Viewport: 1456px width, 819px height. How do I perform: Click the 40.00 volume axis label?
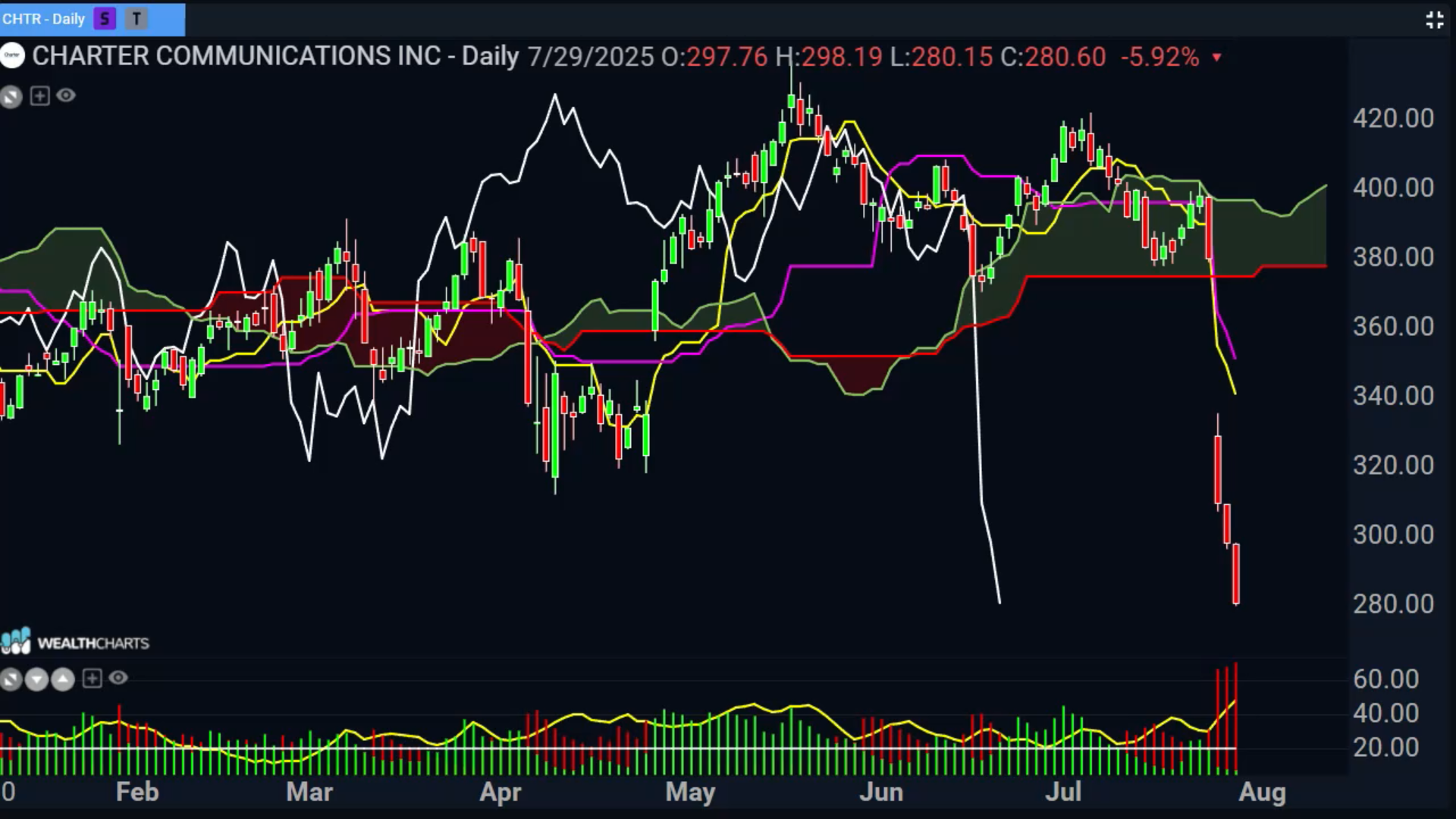[x=1386, y=713]
